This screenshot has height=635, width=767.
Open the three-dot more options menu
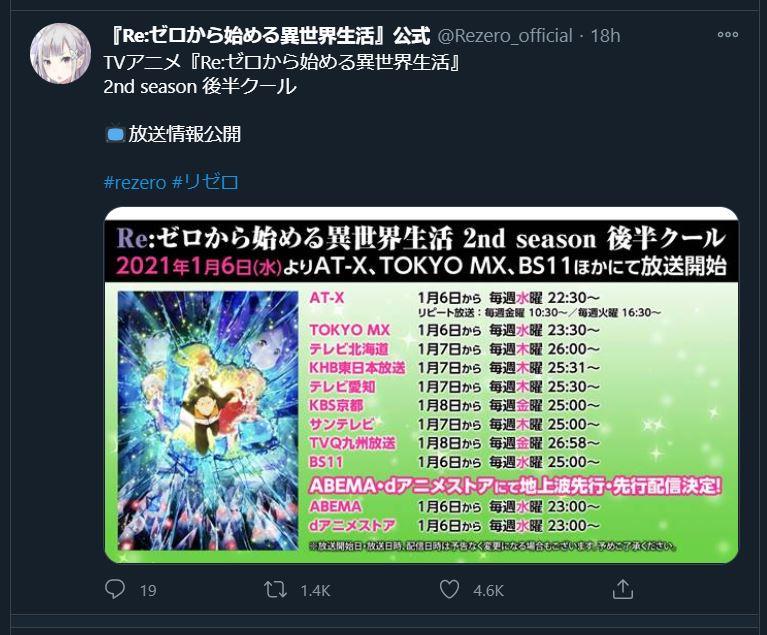[728, 34]
